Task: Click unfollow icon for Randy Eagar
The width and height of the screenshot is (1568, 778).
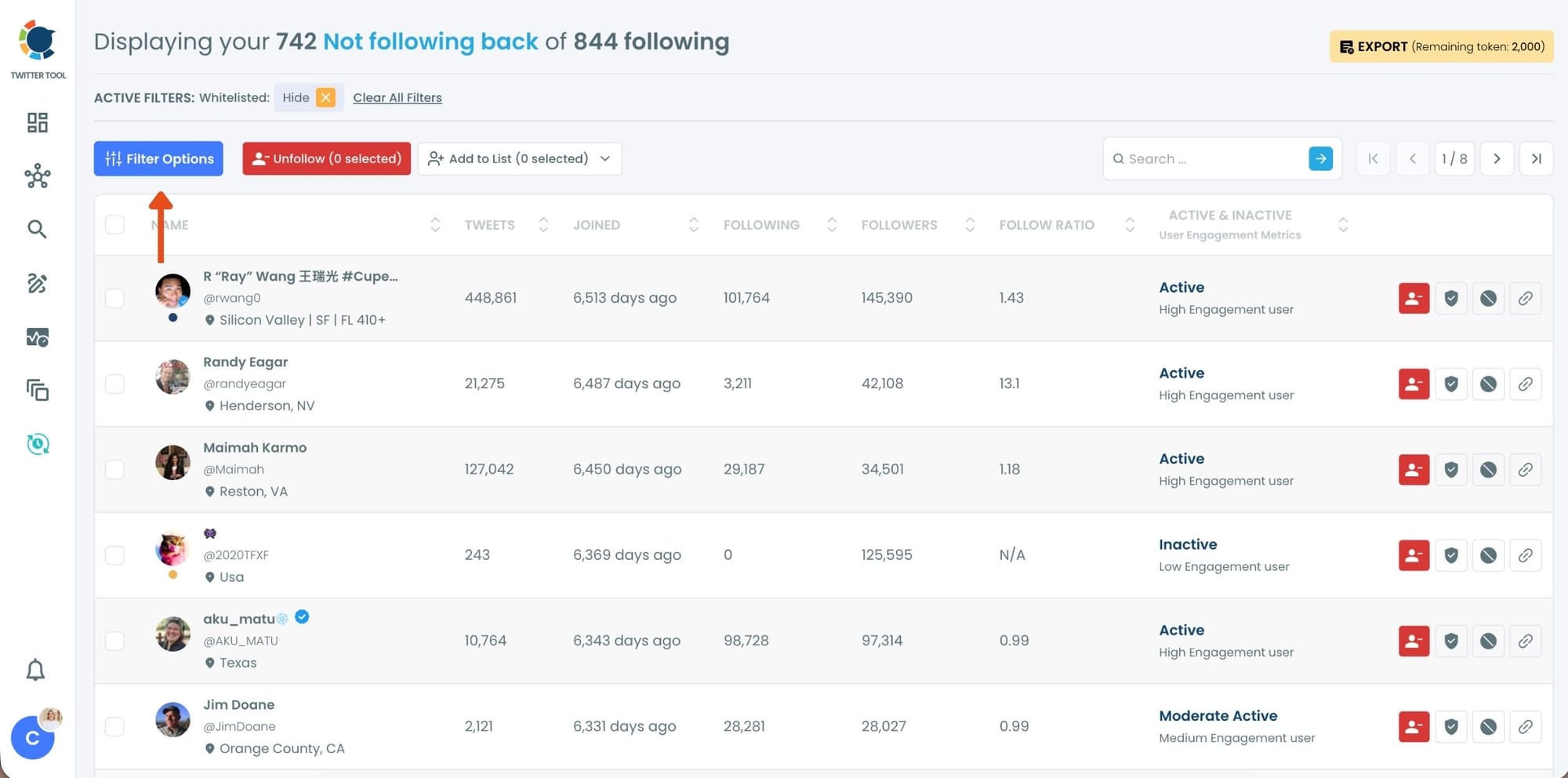Action: pyautogui.click(x=1414, y=384)
